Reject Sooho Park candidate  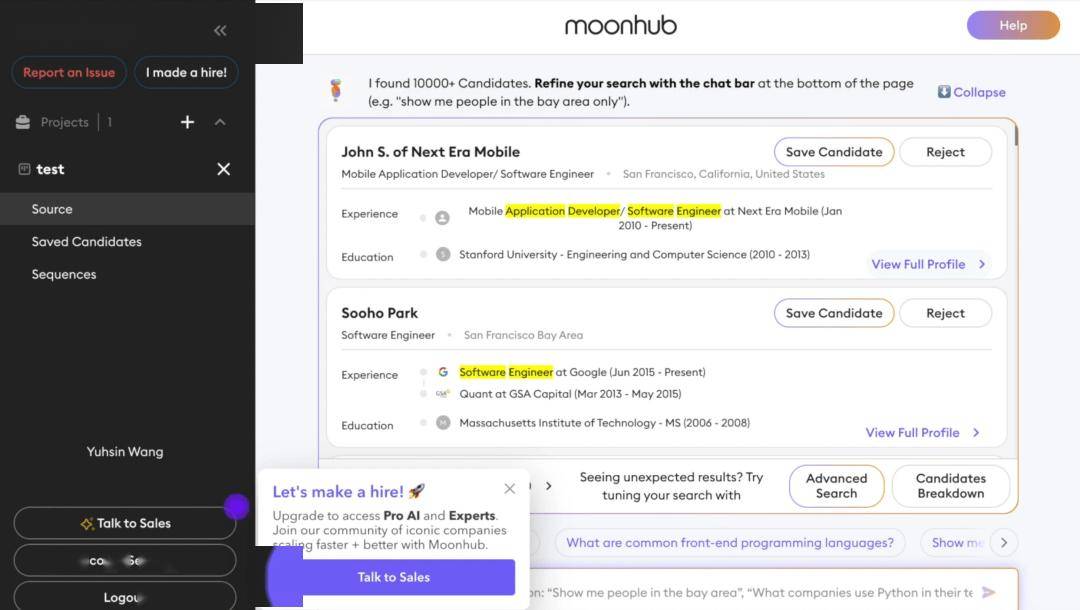(945, 313)
